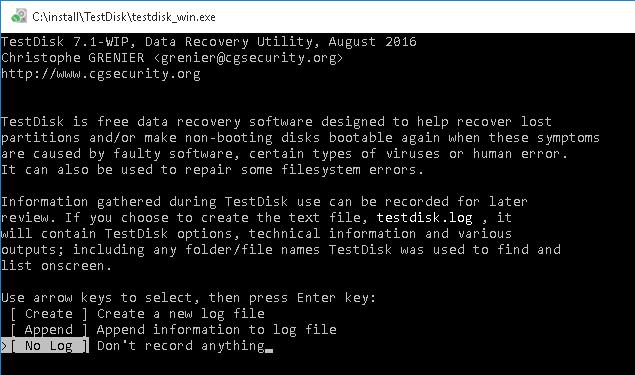635x375 pixels.
Task: Click 'Create a new log file' description
Action: pos(181,314)
